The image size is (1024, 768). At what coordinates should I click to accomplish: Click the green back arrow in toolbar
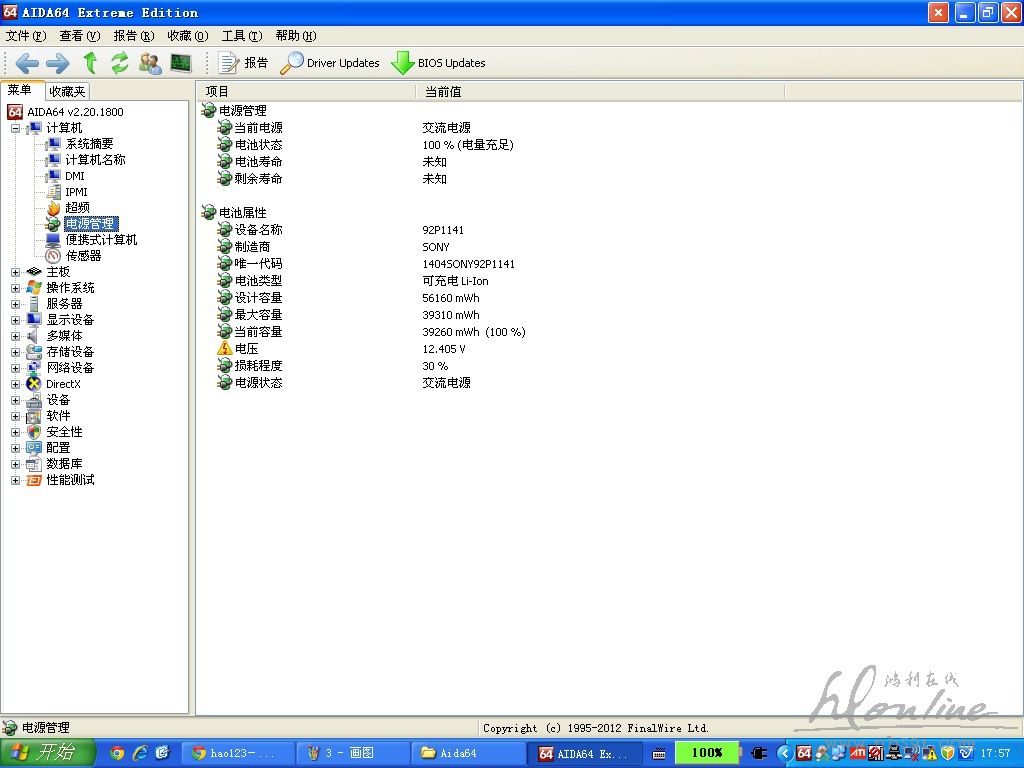tap(27, 63)
